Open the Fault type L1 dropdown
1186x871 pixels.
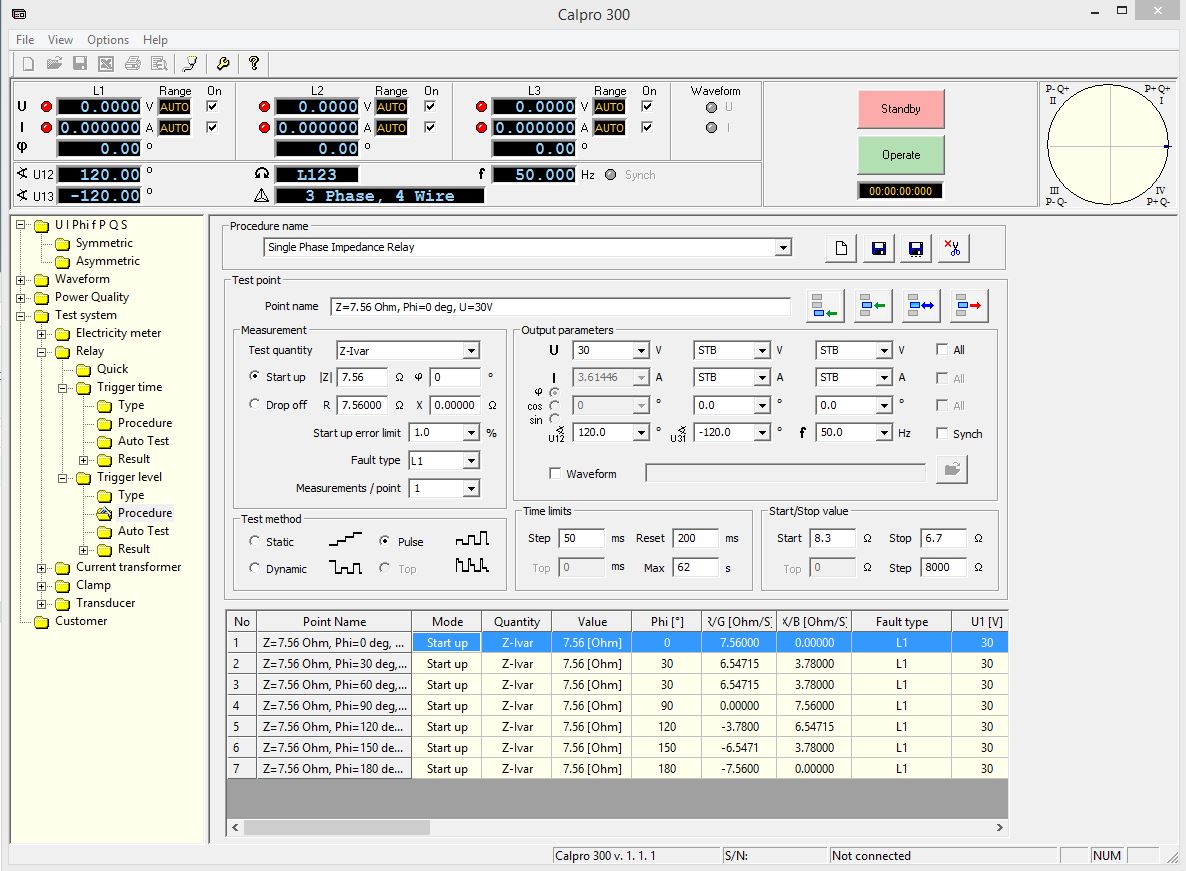[471, 460]
